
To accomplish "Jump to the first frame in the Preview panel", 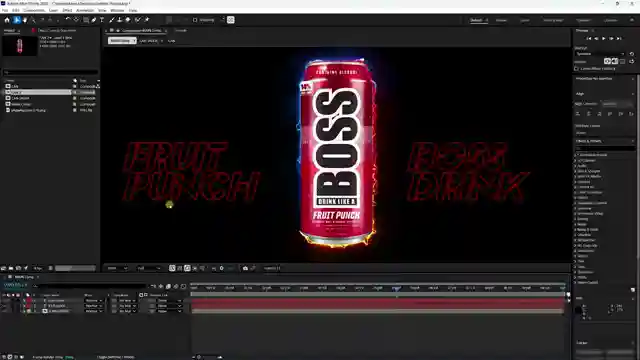I will coord(589,38).
